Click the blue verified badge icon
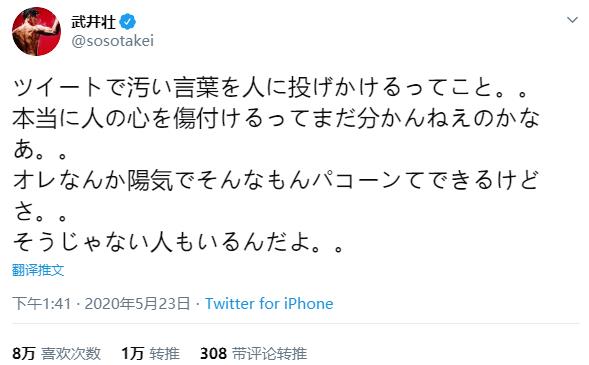 (128, 22)
